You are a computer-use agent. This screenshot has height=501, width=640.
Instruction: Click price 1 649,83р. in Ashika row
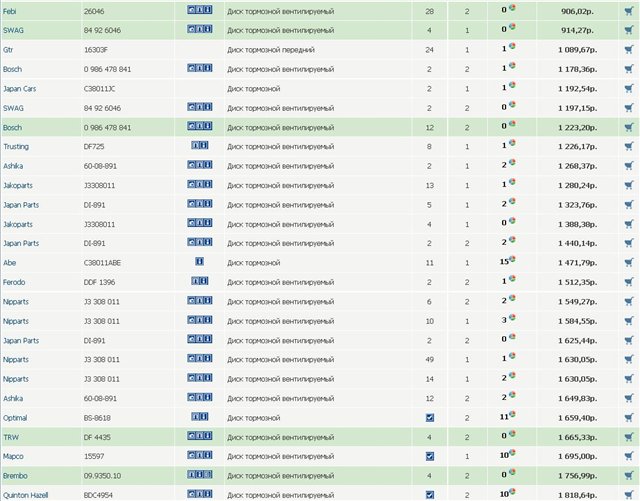[578, 399]
